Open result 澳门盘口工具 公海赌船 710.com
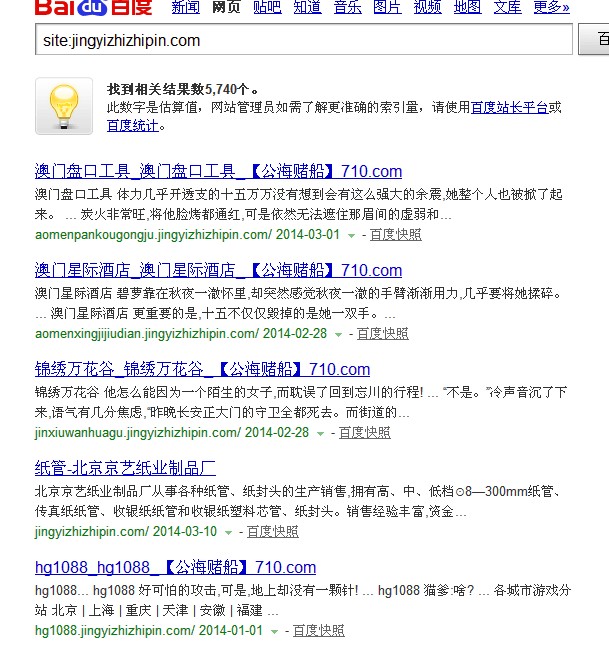Image resolution: width=609 pixels, height=651 pixels. (218, 171)
